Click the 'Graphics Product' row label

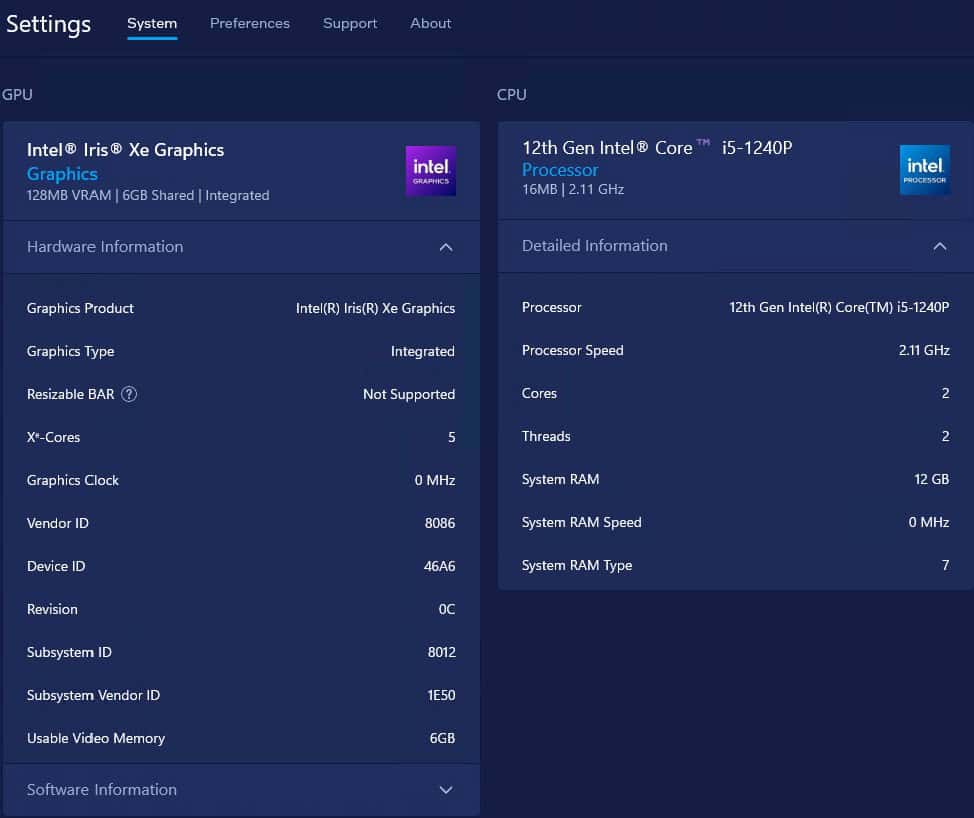click(80, 308)
